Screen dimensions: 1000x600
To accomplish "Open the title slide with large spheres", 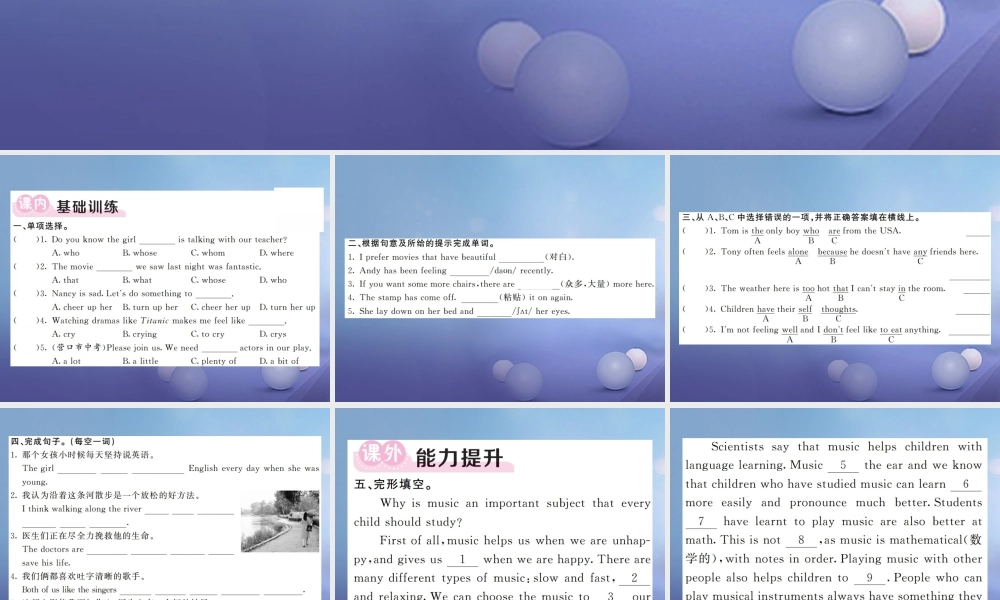I will pos(500,75).
